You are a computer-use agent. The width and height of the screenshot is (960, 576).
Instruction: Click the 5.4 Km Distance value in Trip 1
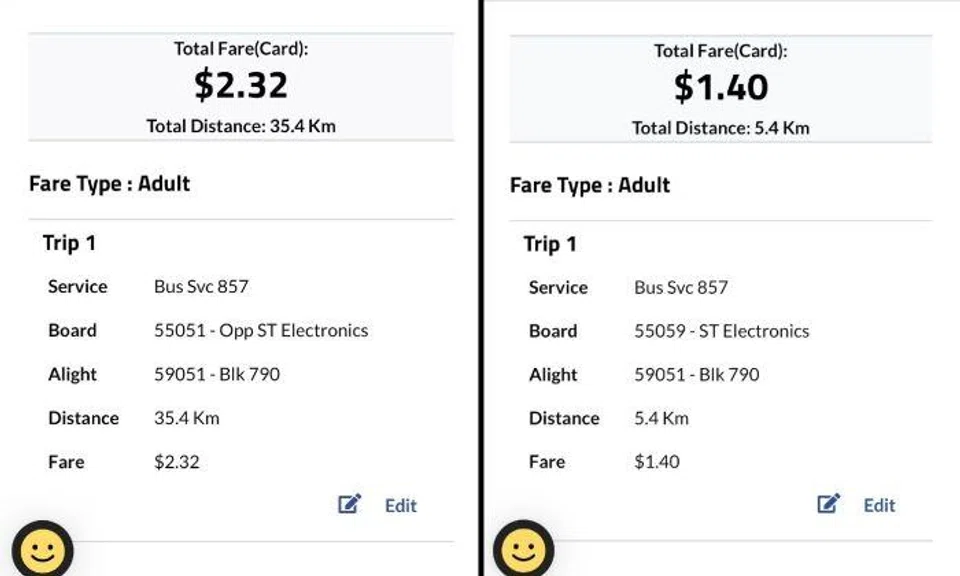(661, 418)
